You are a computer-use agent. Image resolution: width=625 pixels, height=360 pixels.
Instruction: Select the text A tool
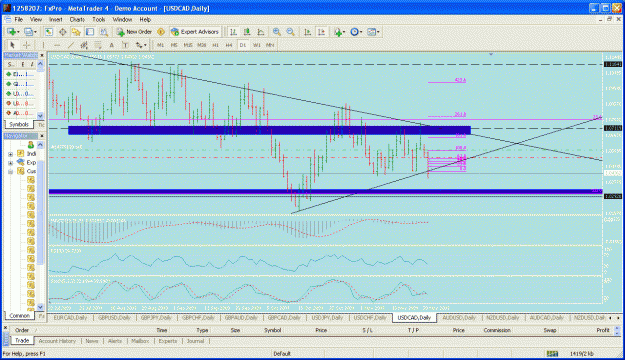click(x=112, y=45)
